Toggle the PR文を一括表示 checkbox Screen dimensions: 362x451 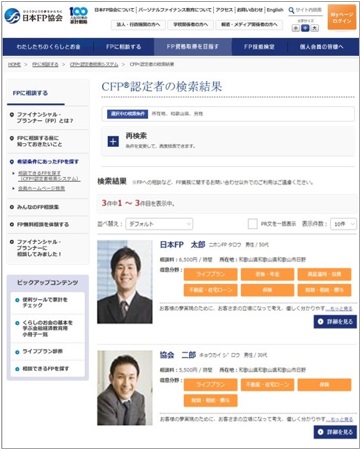click(253, 224)
